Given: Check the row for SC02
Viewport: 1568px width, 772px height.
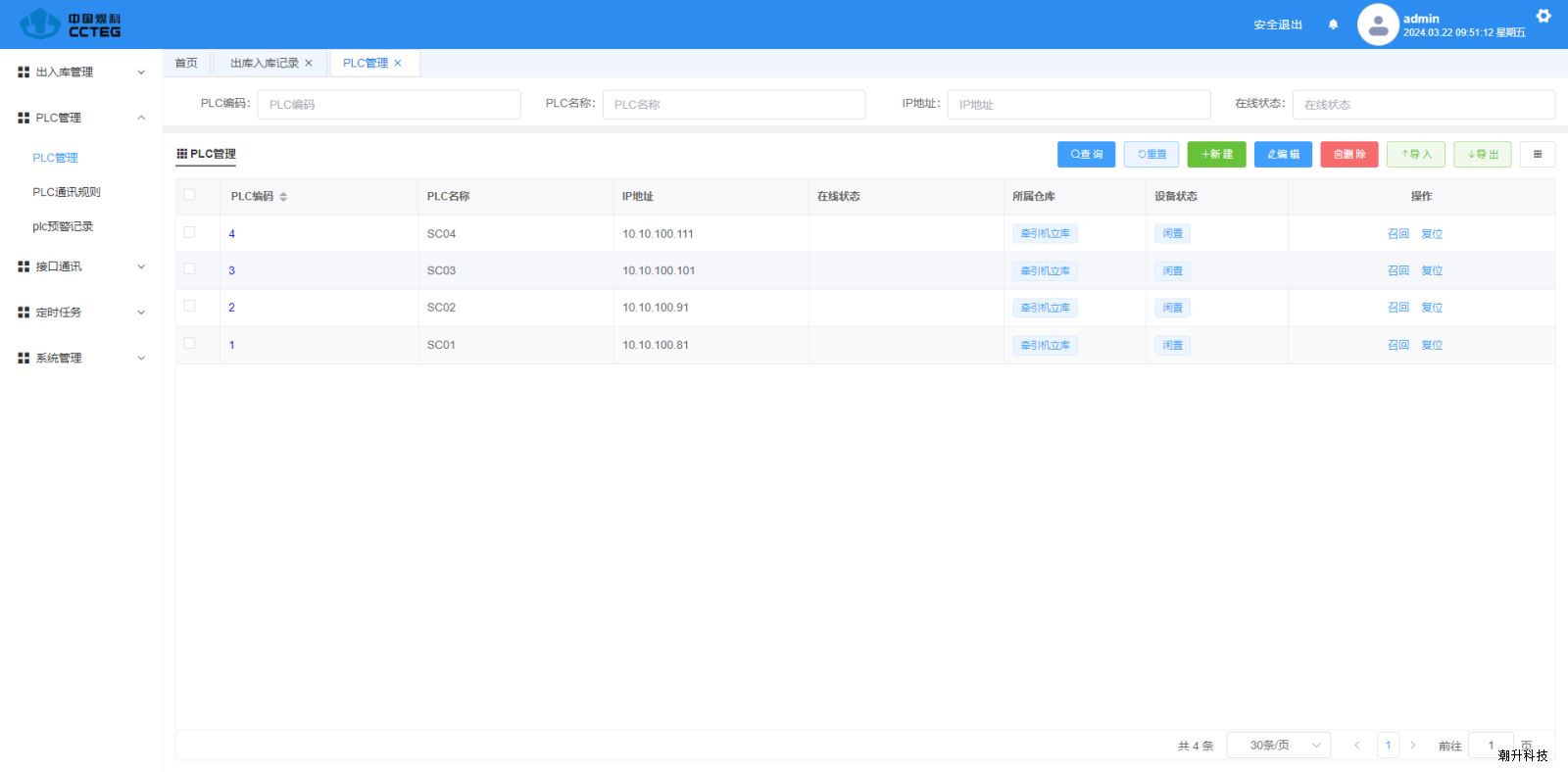Looking at the screenshot, I should tap(189, 306).
